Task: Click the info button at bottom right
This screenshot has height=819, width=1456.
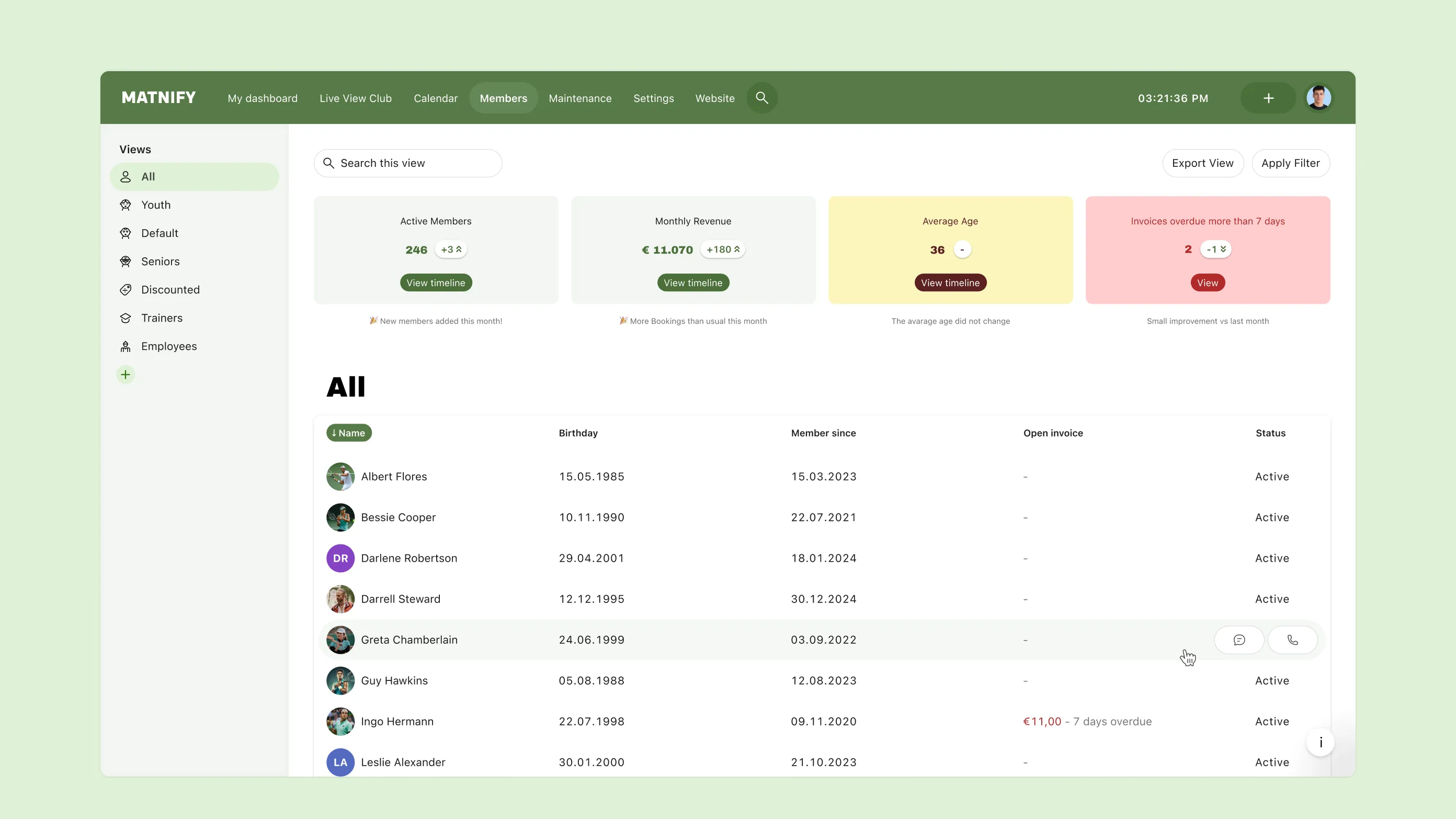Action: [1321, 742]
